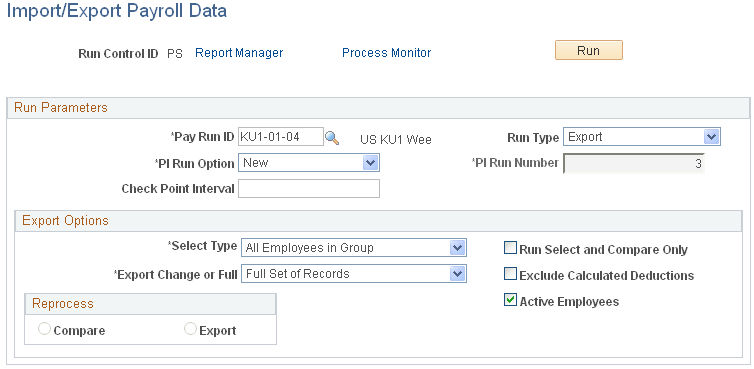Open the Process Monitor link
The image size is (754, 369).
386,53
